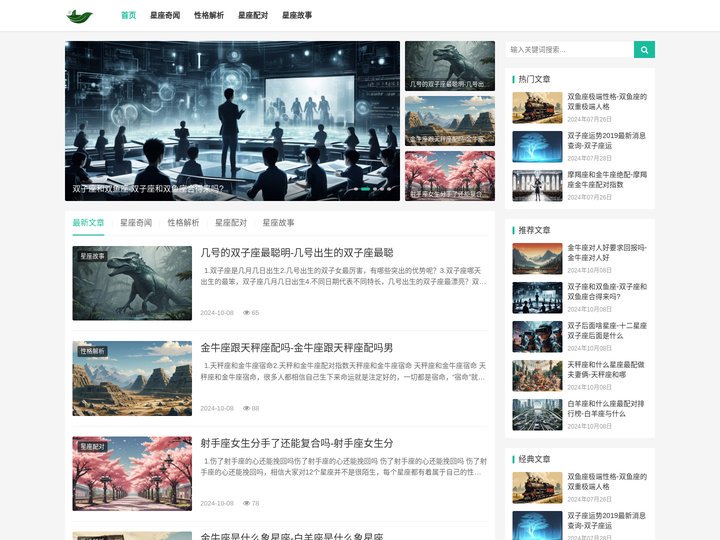Click the cherry blossom article list thumbnail

(x=132, y=473)
